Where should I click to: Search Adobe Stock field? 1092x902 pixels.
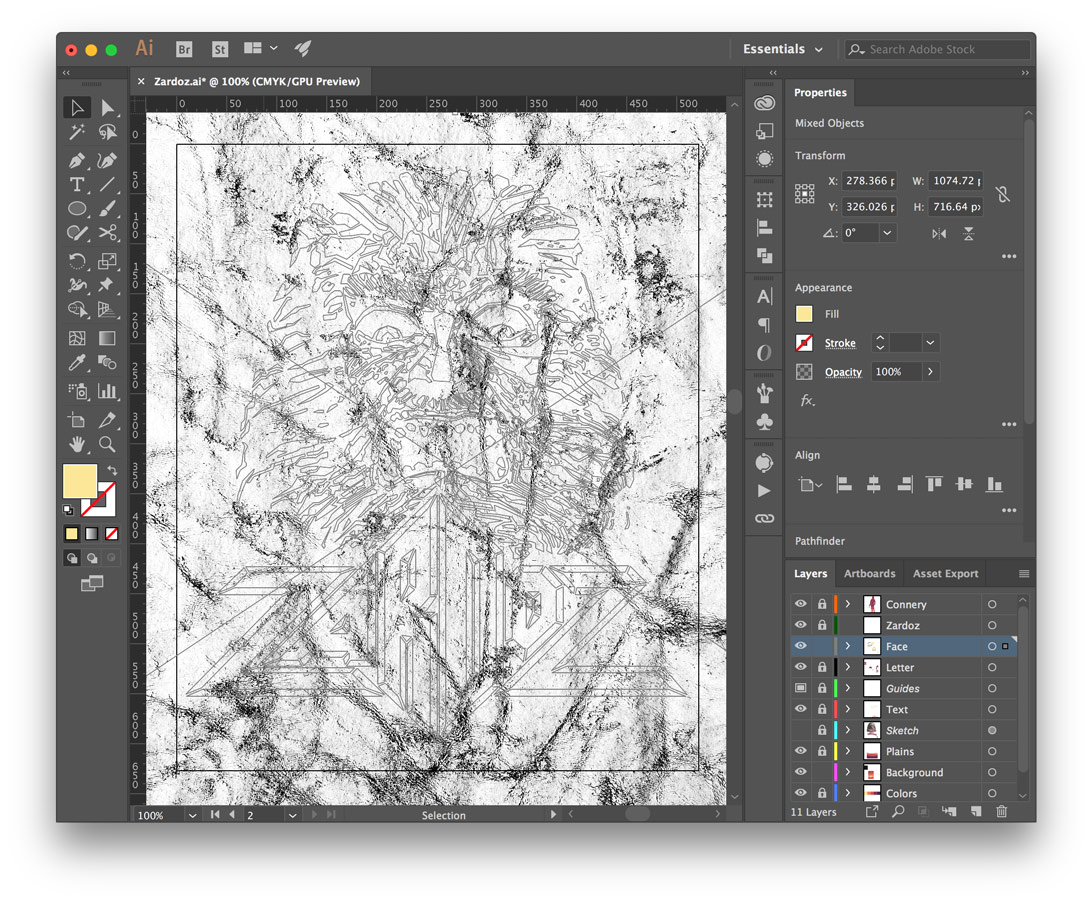(x=937, y=49)
